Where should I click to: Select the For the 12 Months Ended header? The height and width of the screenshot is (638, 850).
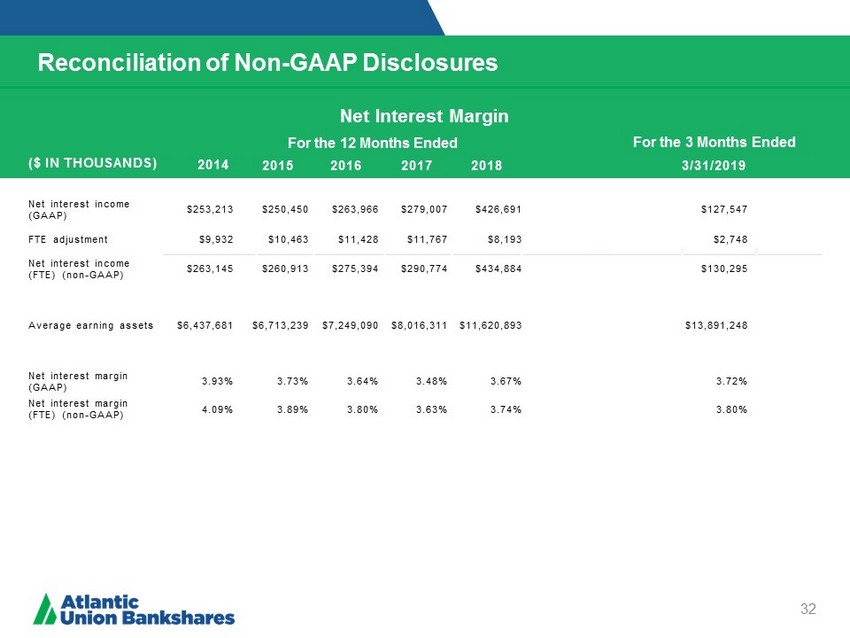(373, 143)
